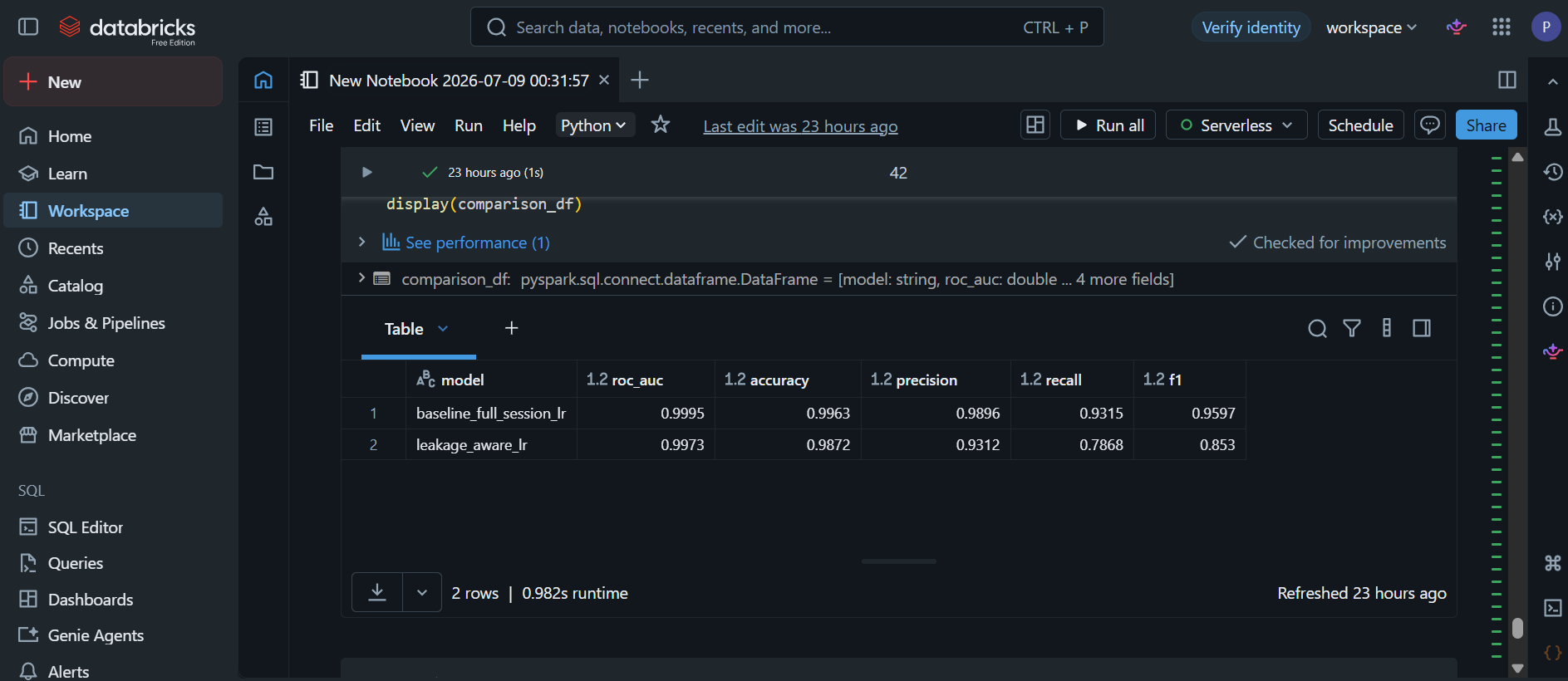Toggle the table detail side panel
Screen dimensions: 1568x681
click(x=1422, y=329)
